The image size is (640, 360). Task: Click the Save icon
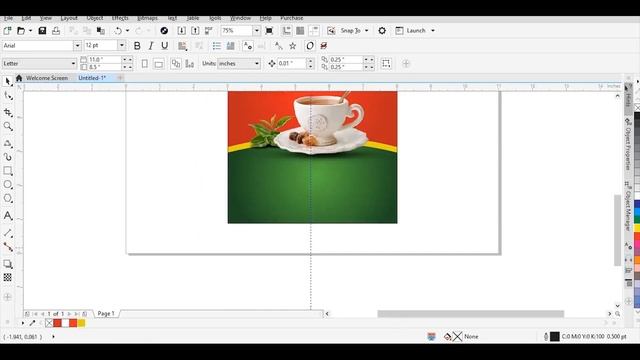[42, 31]
